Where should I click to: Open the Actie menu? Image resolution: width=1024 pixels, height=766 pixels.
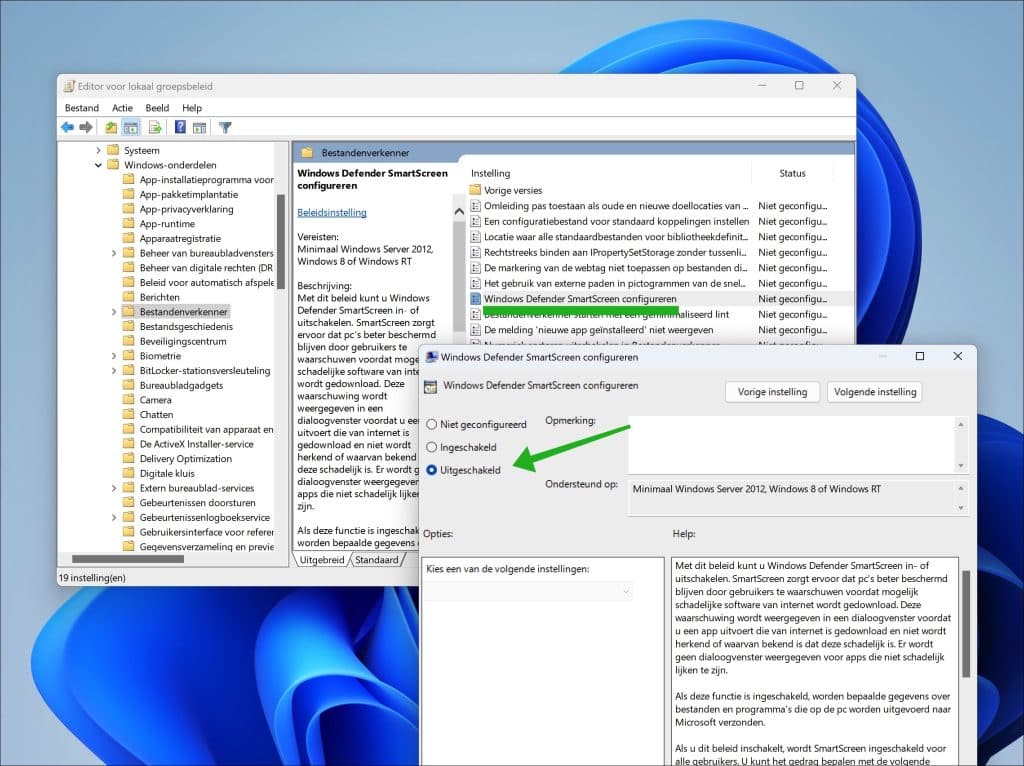click(x=122, y=107)
